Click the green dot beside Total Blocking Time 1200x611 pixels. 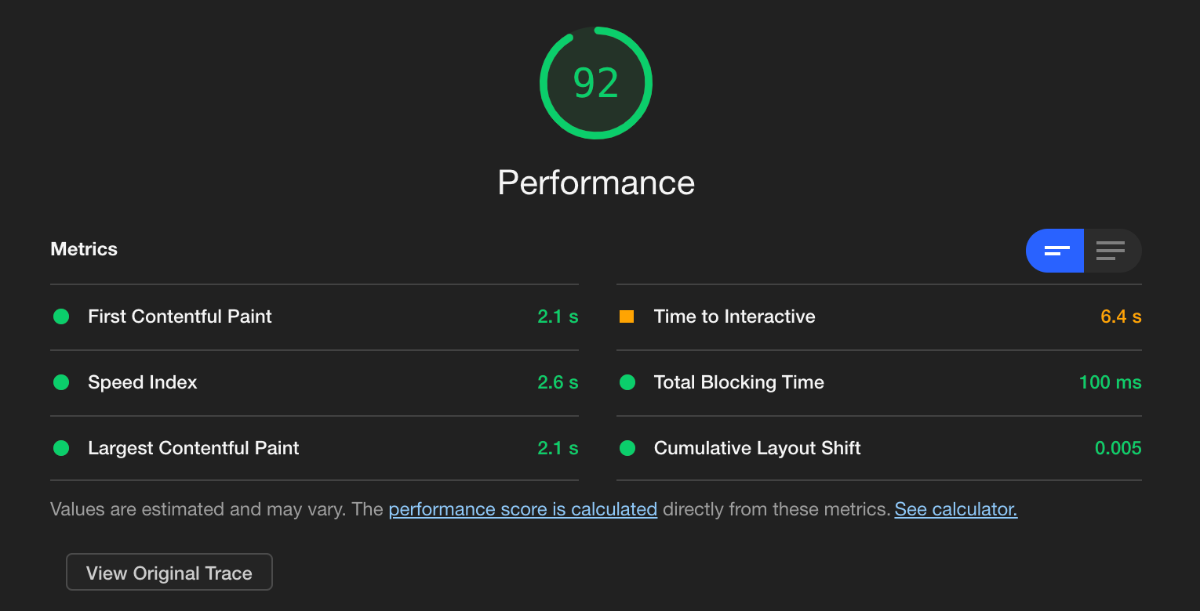click(627, 383)
